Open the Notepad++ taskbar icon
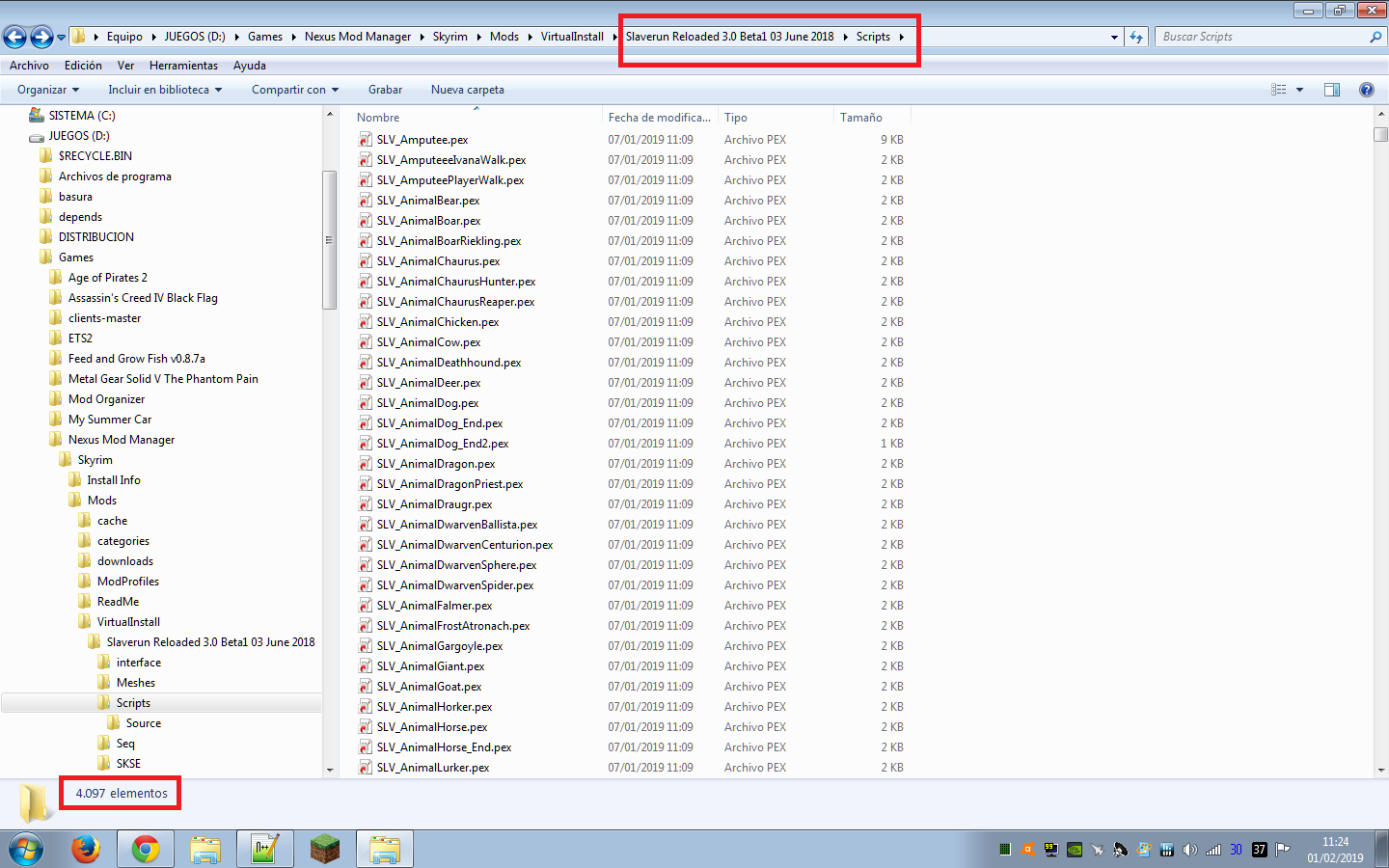 click(x=264, y=849)
